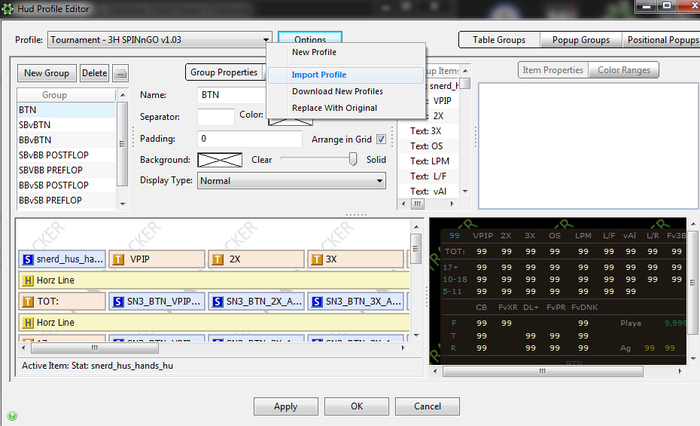Click HUD preview vertical scroll down arrow

pos(693,358)
